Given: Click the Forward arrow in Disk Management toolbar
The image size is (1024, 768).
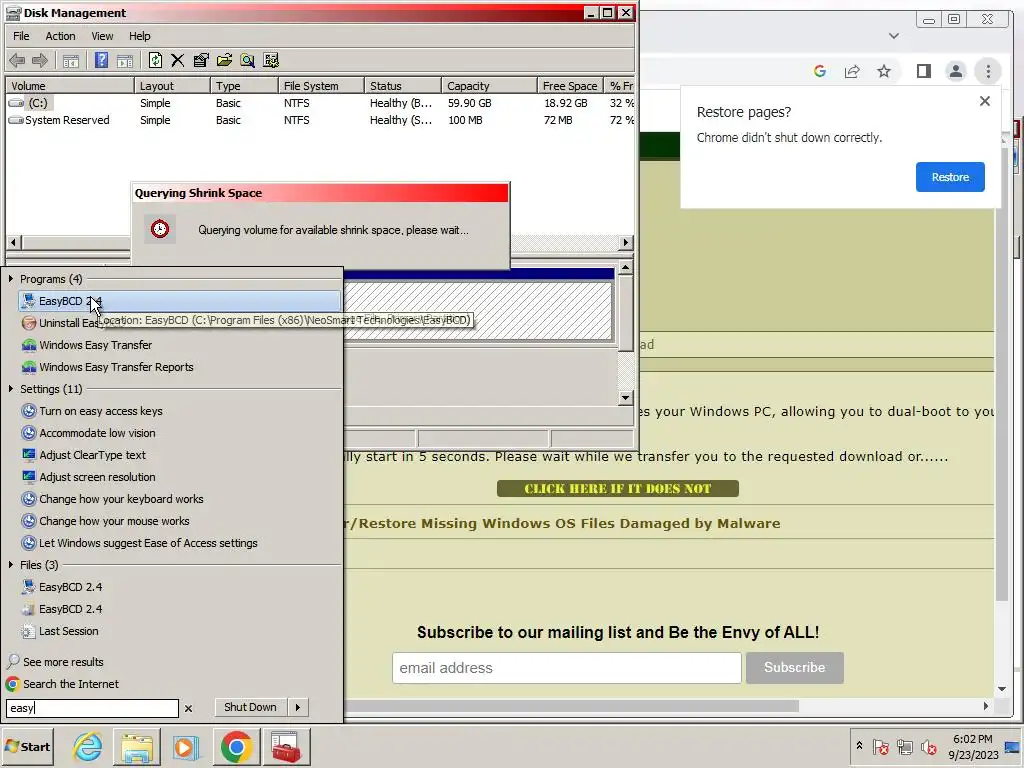Looking at the screenshot, I should pyautogui.click(x=40, y=61).
